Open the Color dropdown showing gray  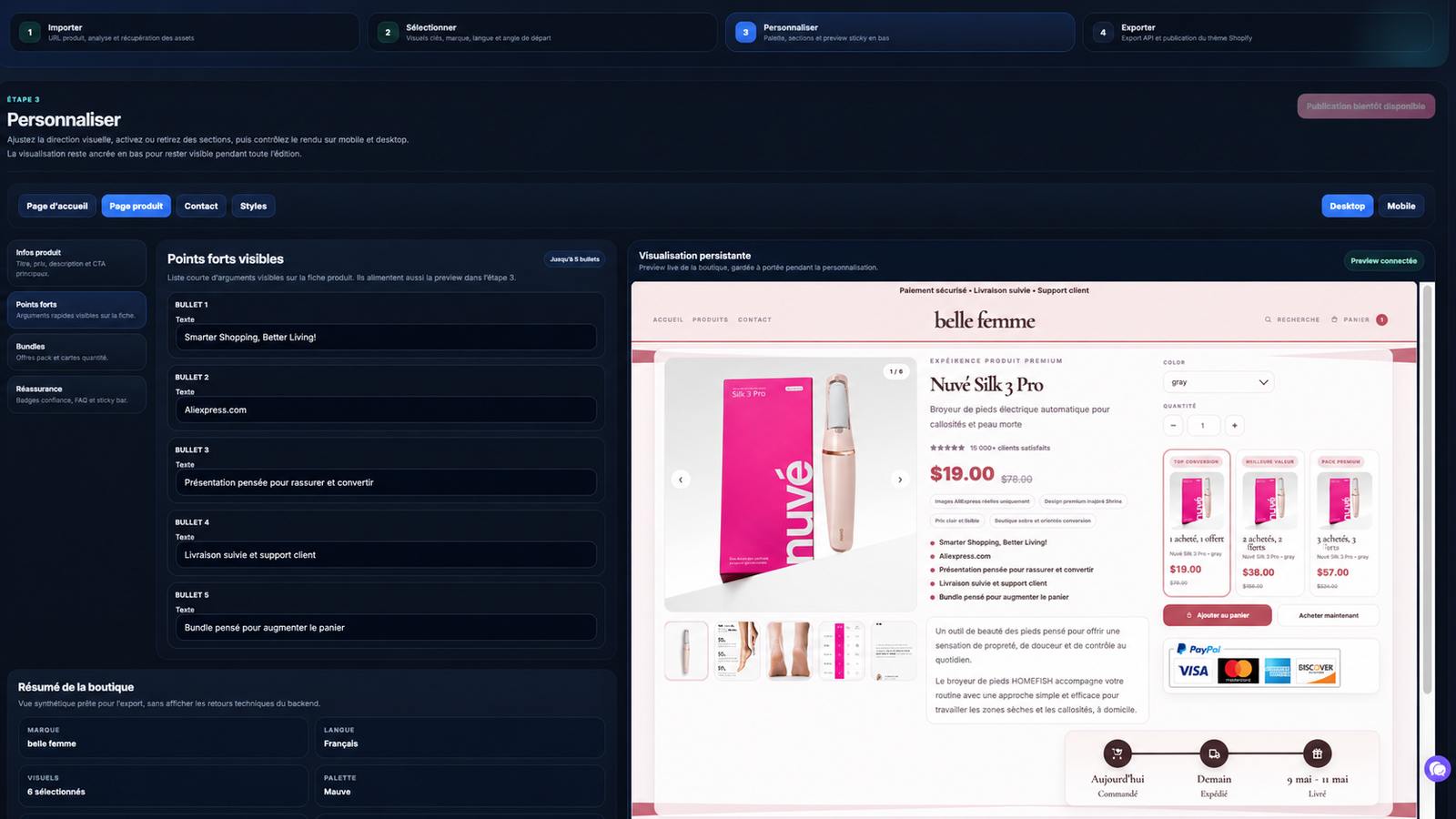tap(1218, 382)
